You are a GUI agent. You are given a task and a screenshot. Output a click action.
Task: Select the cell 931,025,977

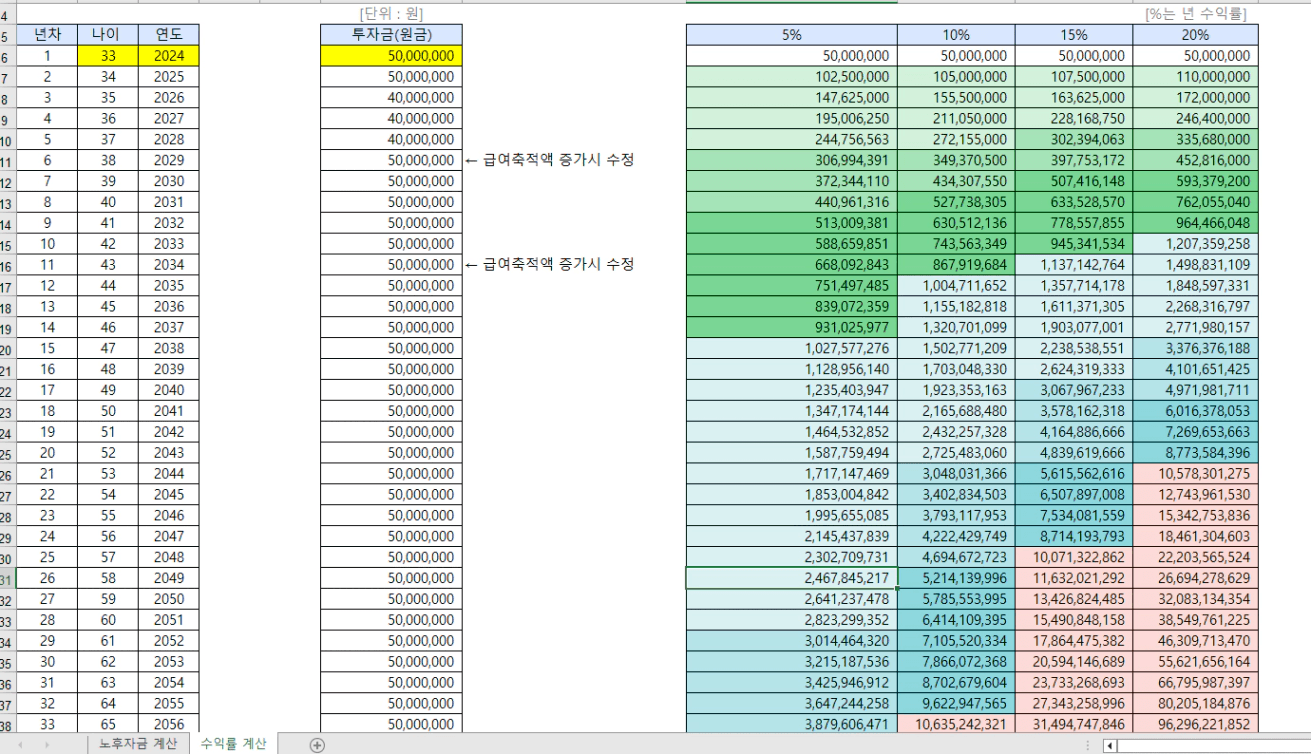pyautogui.click(x=792, y=328)
